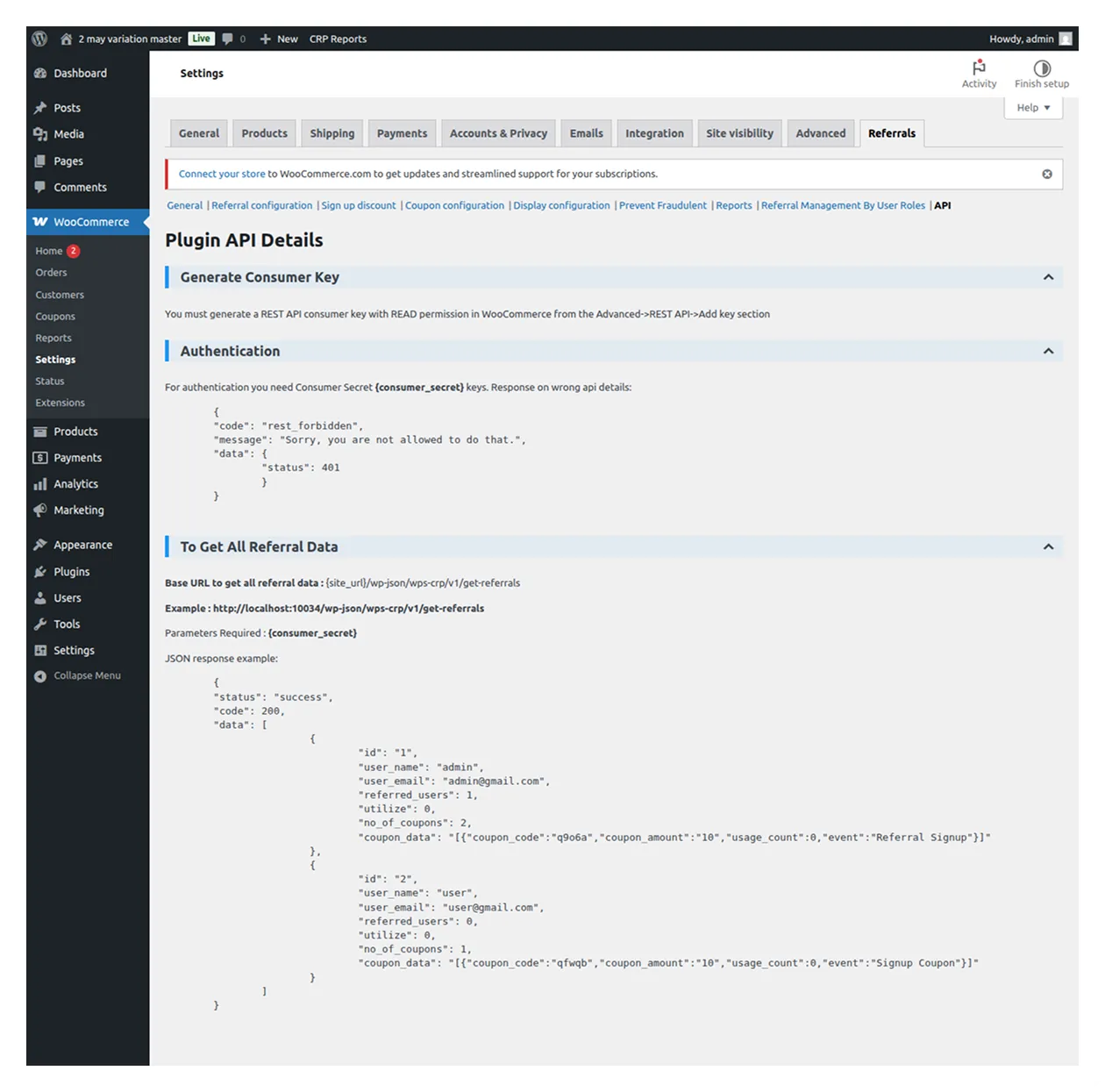Open the Shipping tab
The image size is (1105, 1092).
tap(332, 133)
